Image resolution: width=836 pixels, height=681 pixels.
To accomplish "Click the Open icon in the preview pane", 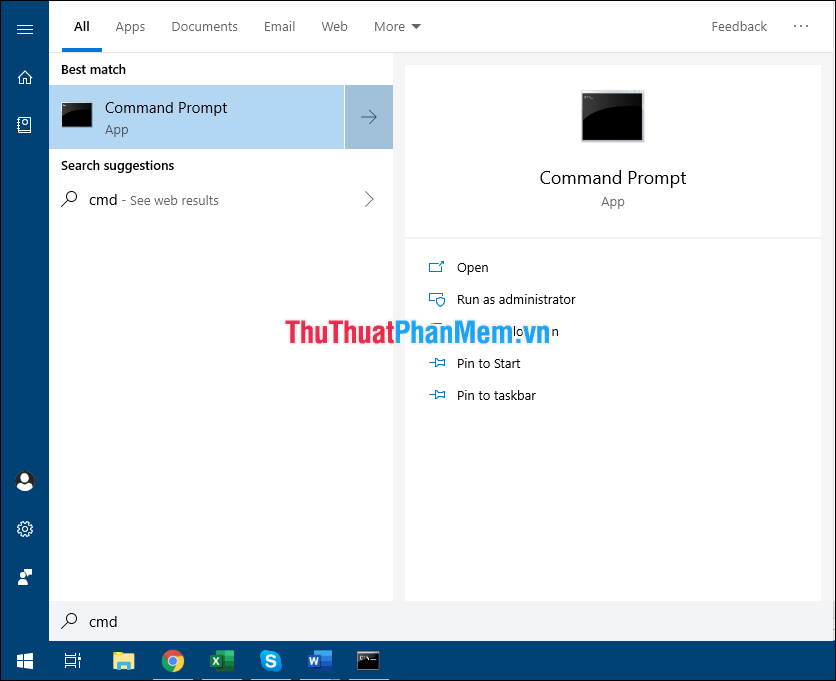I will tap(437, 267).
